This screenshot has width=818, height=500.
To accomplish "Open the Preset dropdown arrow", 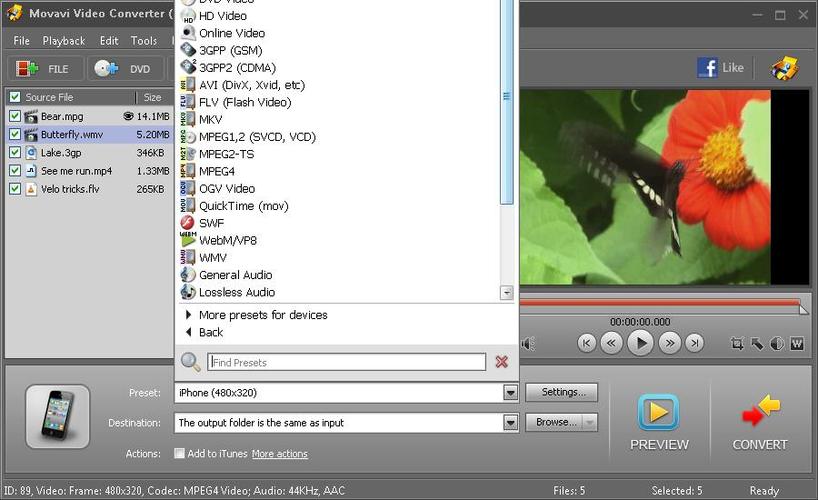I will [510, 392].
